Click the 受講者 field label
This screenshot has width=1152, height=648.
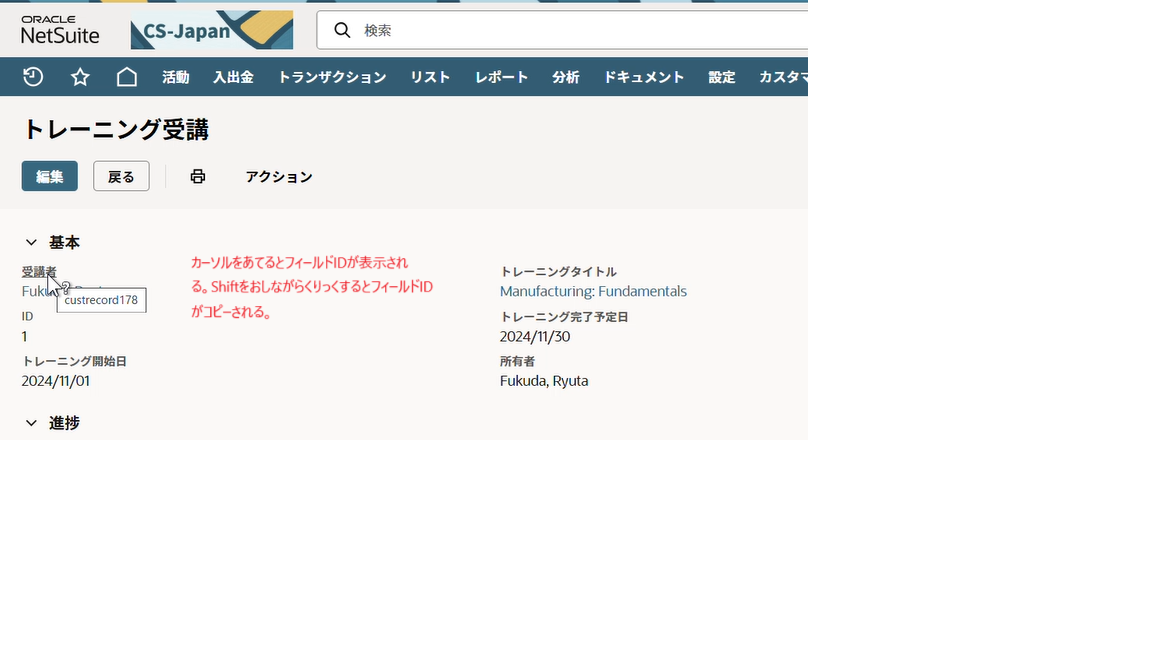click(x=39, y=272)
